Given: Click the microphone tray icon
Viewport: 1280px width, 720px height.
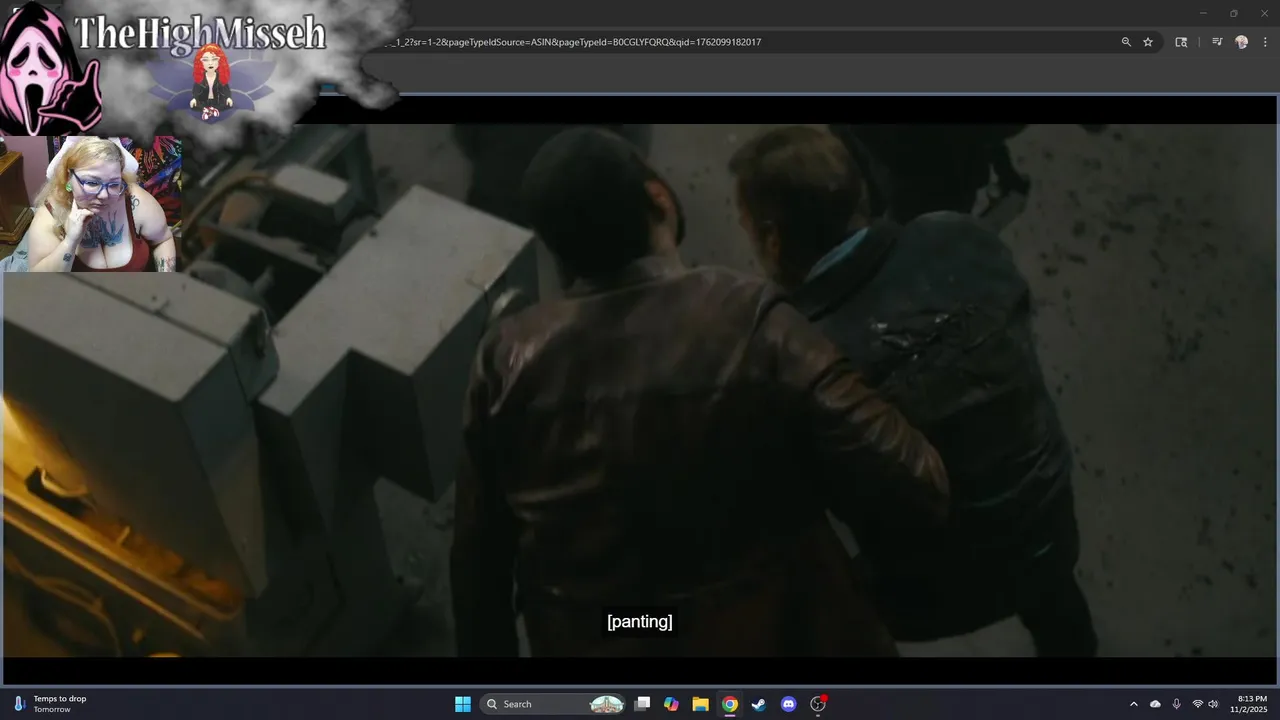Looking at the screenshot, I should pyautogui.click(x=1176, y=704).
